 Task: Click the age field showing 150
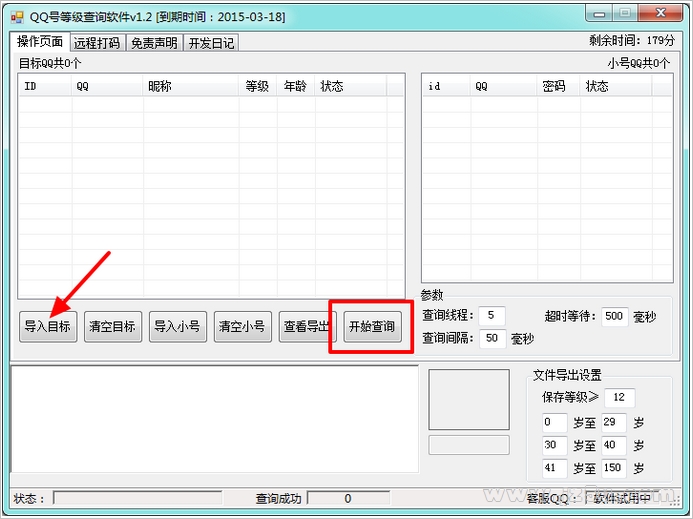click(x=613, y=468)
